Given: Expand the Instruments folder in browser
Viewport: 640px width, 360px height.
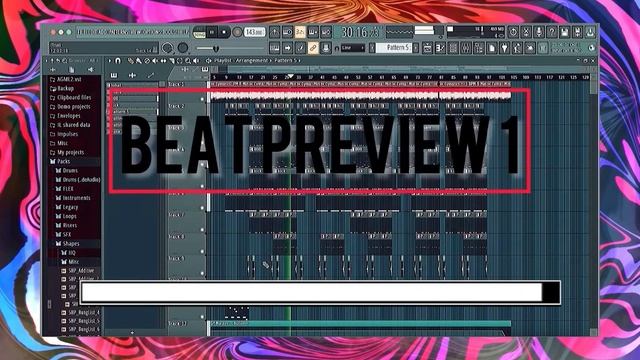Looking at the screenshot, I should coord(73,198).
